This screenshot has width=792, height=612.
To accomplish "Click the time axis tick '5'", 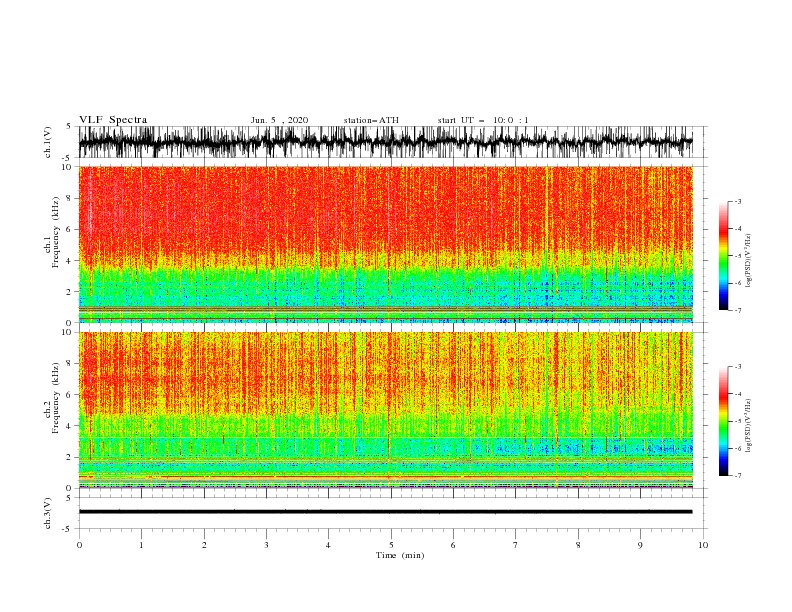I will 390,545.
